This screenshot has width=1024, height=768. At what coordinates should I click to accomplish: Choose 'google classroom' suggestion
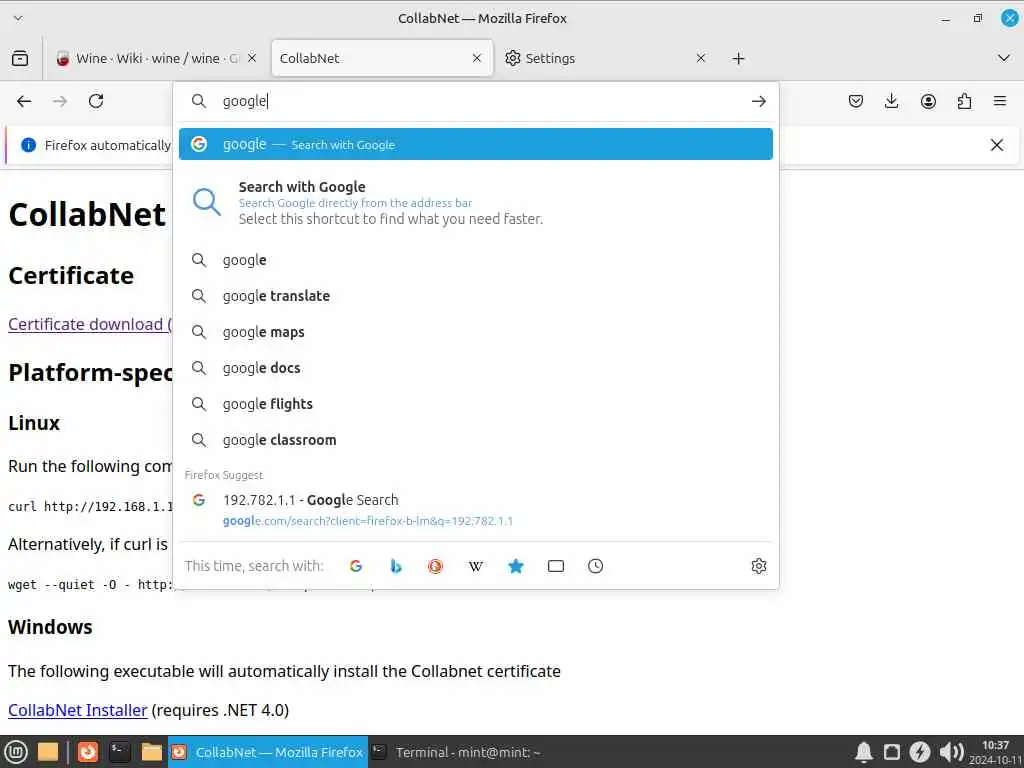pyautogui.click(x=475, y=440)
